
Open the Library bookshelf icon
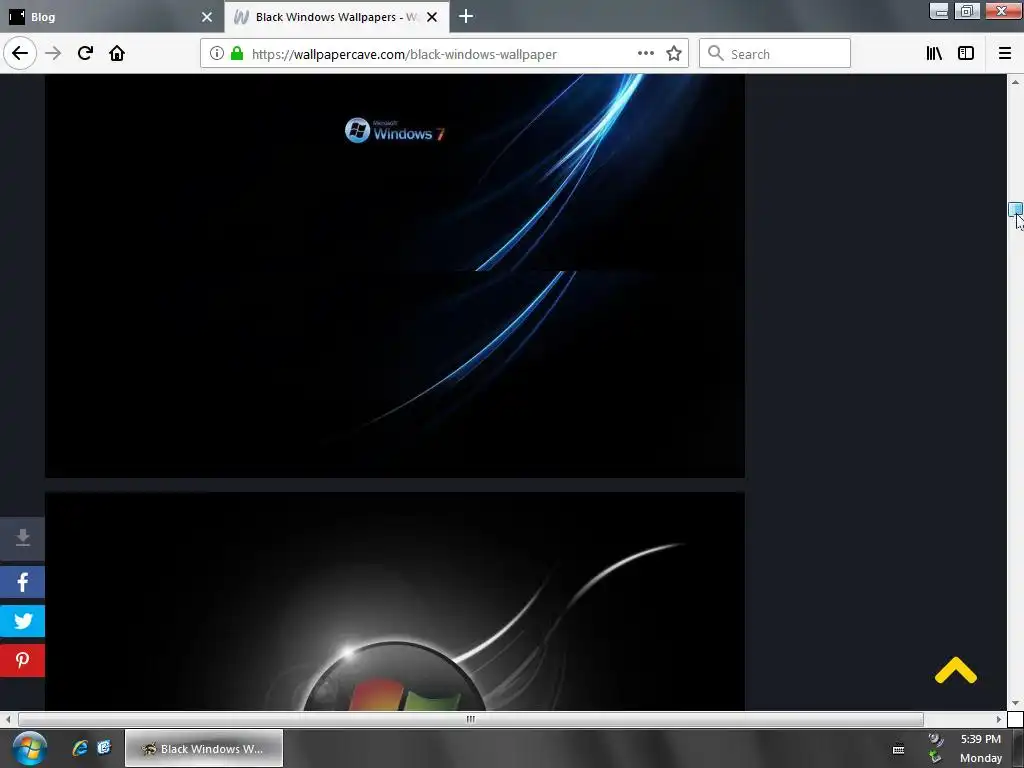934,54
